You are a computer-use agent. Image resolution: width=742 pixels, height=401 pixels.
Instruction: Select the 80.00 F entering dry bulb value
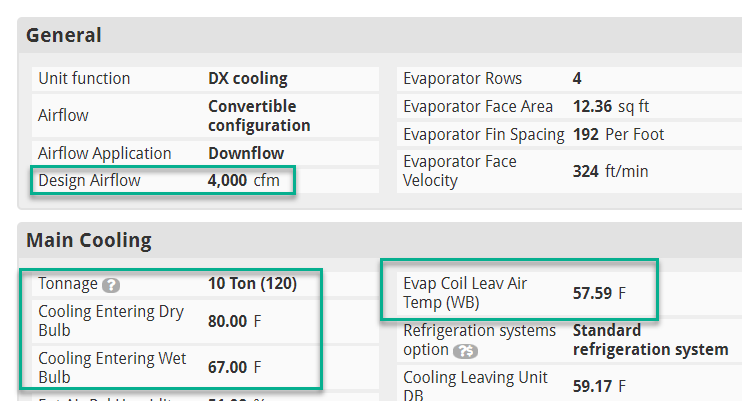pos(234,321)
